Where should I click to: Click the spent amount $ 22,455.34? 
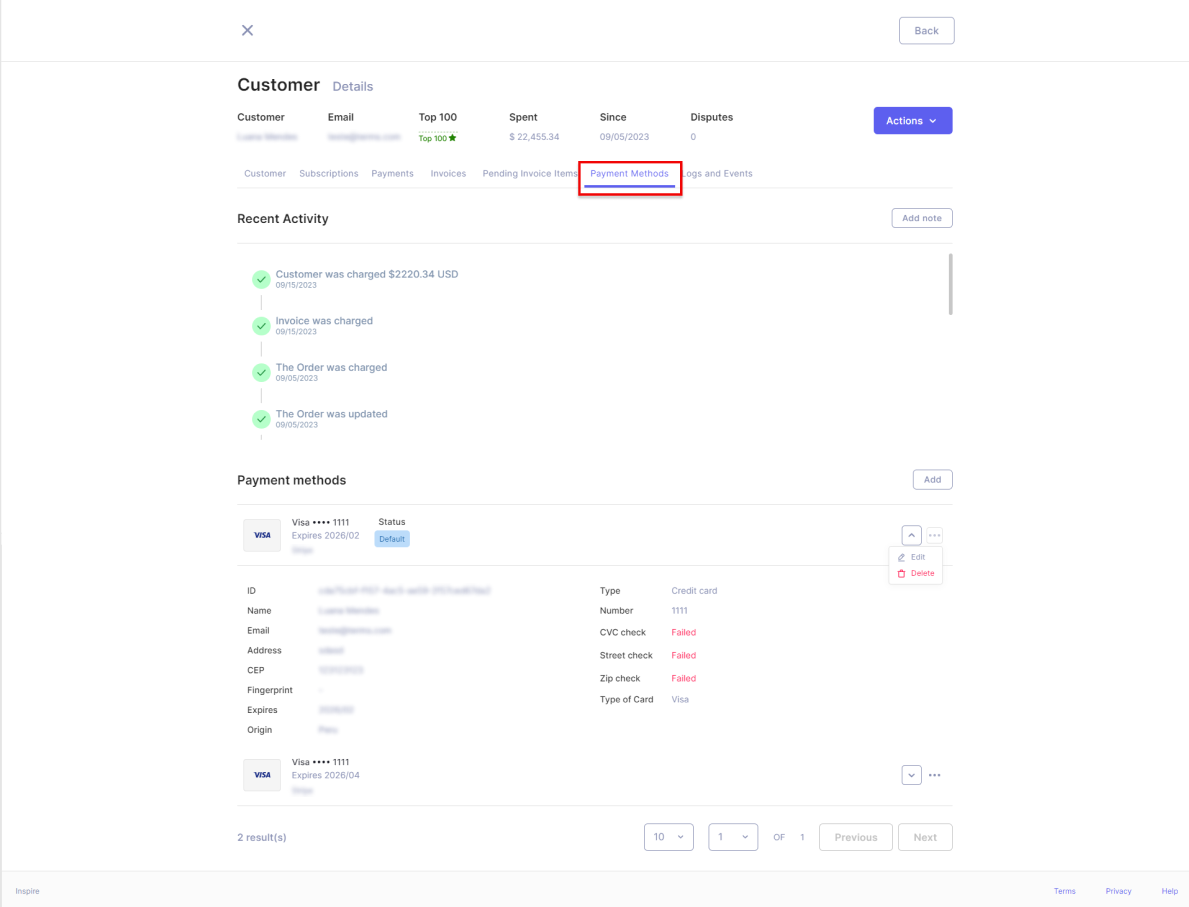tap(534, 137)
